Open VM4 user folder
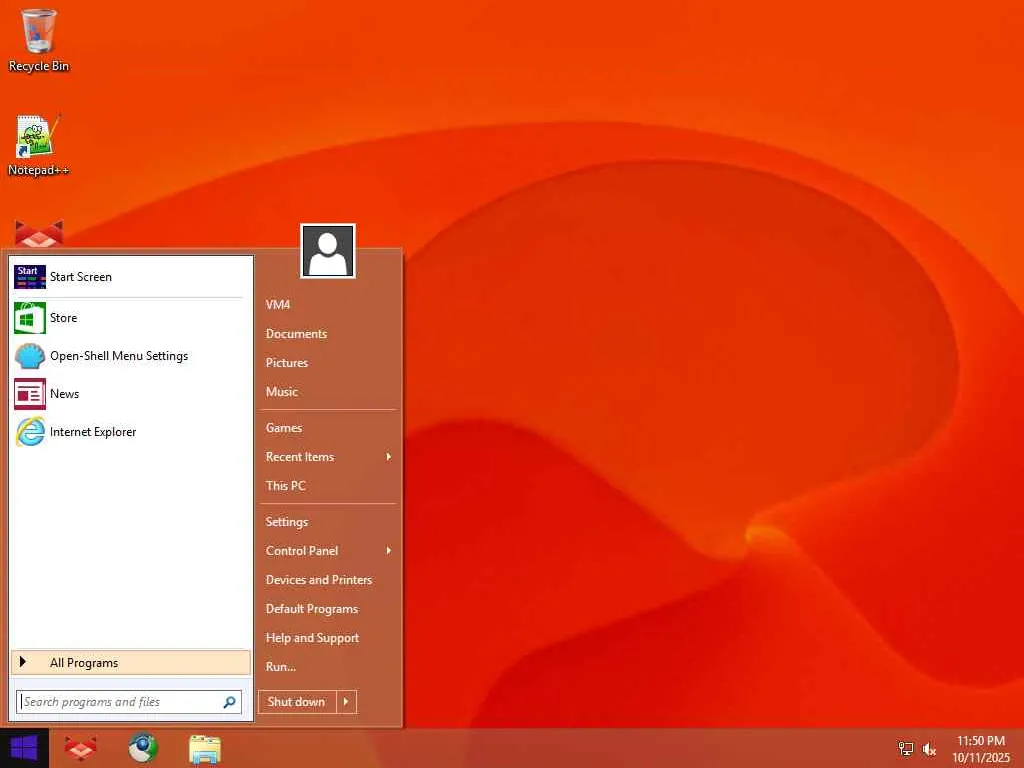Viewport: 1024px width, 768px height. coord(278,304)
